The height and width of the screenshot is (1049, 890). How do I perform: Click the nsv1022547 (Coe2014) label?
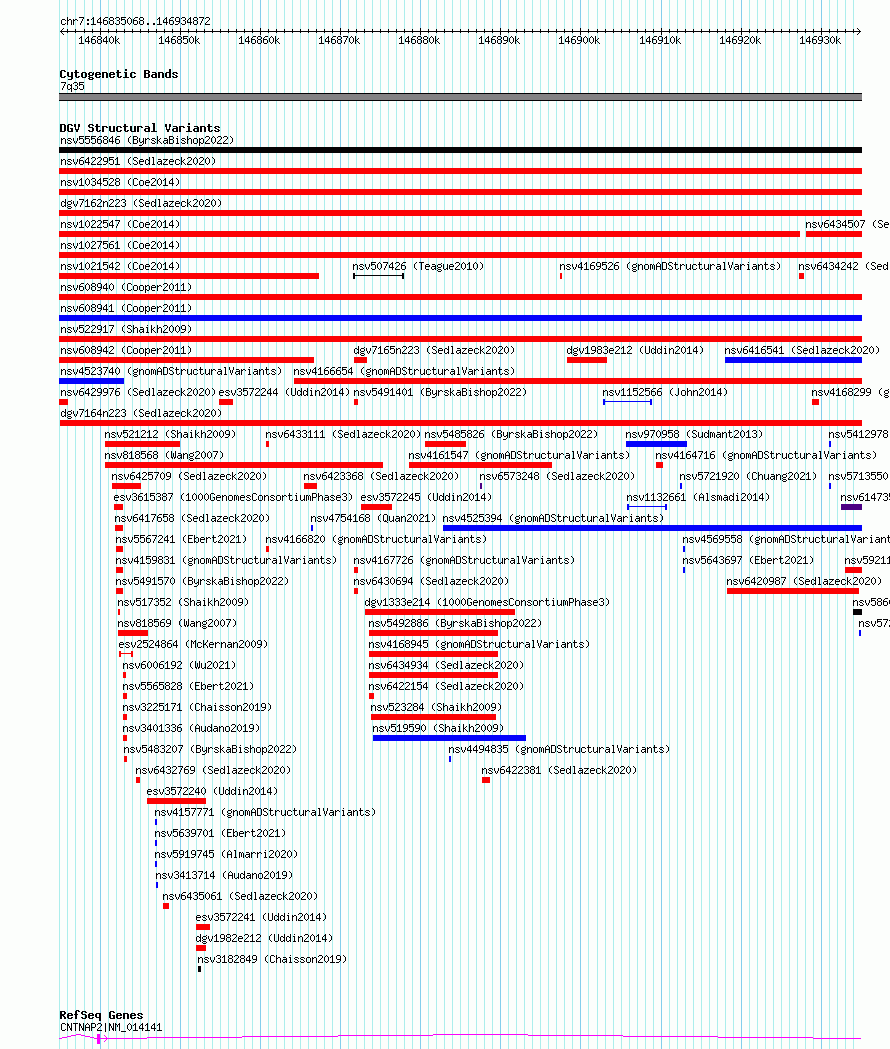point(120,224)
